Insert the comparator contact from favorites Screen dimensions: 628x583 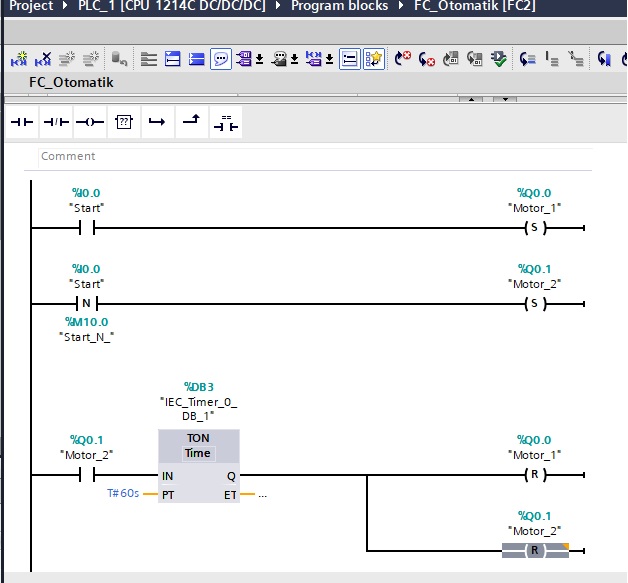point(225,122)
